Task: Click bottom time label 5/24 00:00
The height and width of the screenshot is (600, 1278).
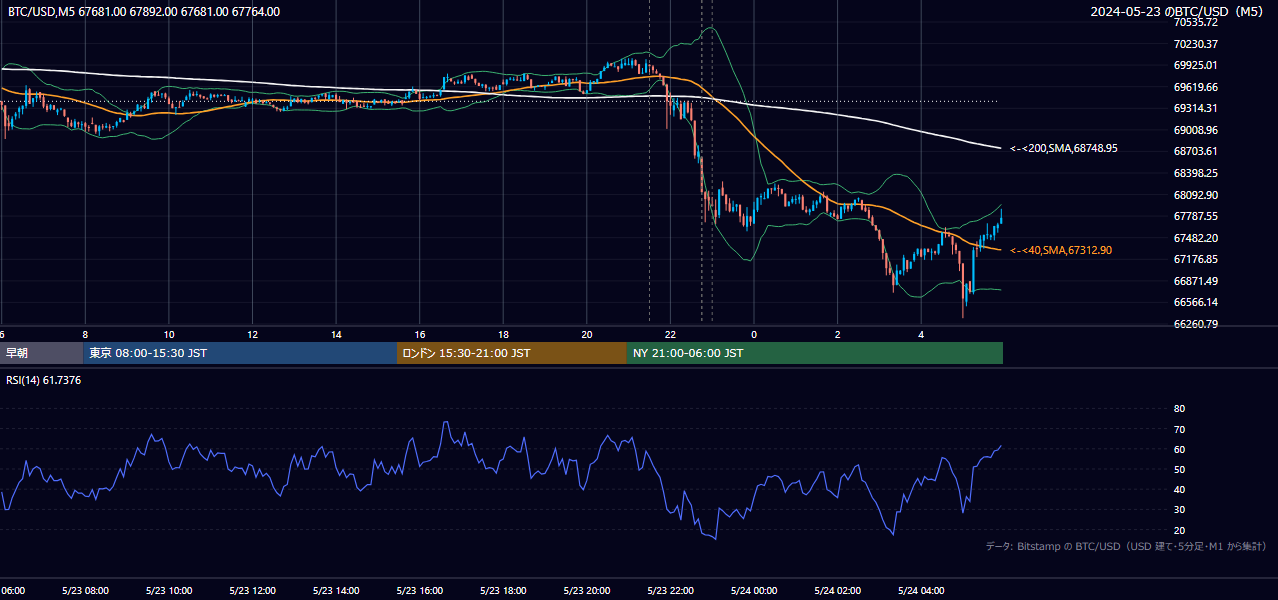Action: pyautogui.click(x=754, y=591)
